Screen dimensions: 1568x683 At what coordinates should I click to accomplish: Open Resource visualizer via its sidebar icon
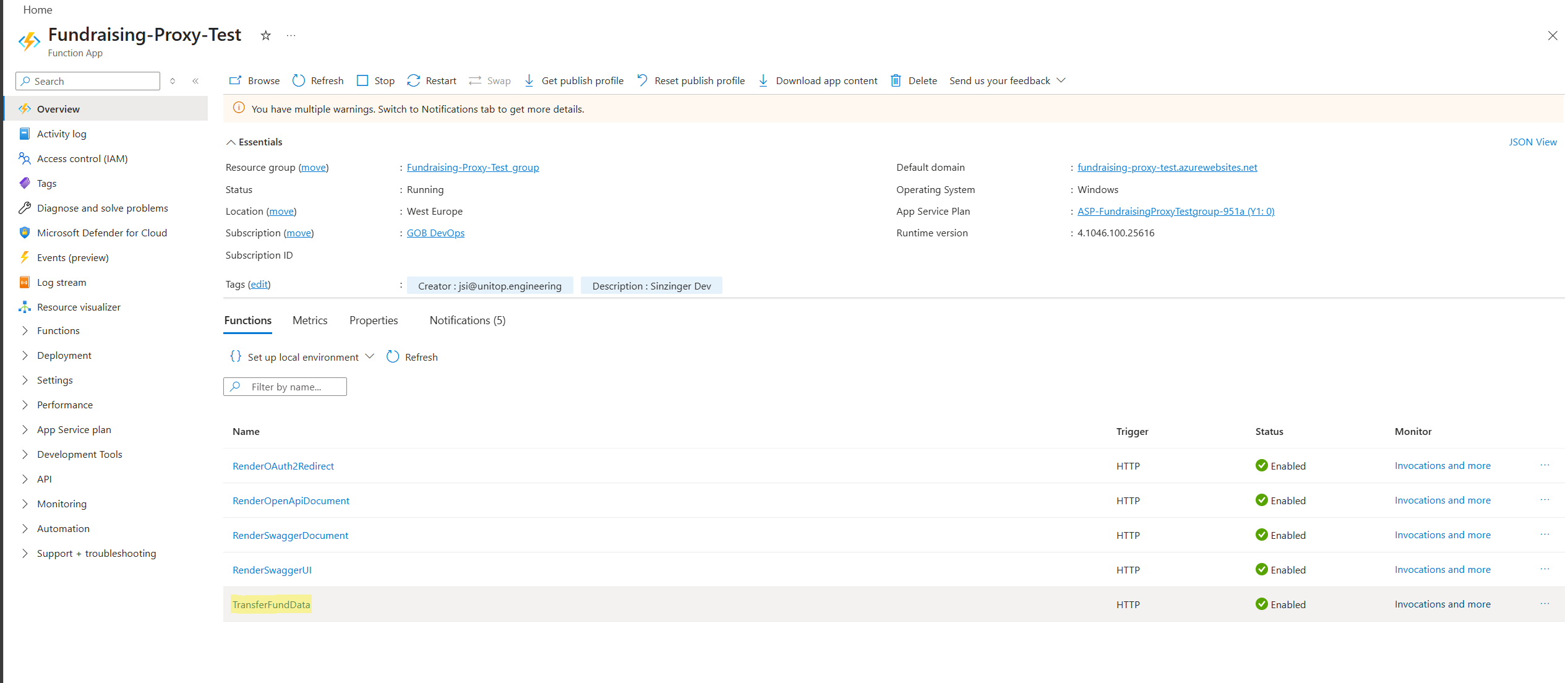tap(24, 307)
